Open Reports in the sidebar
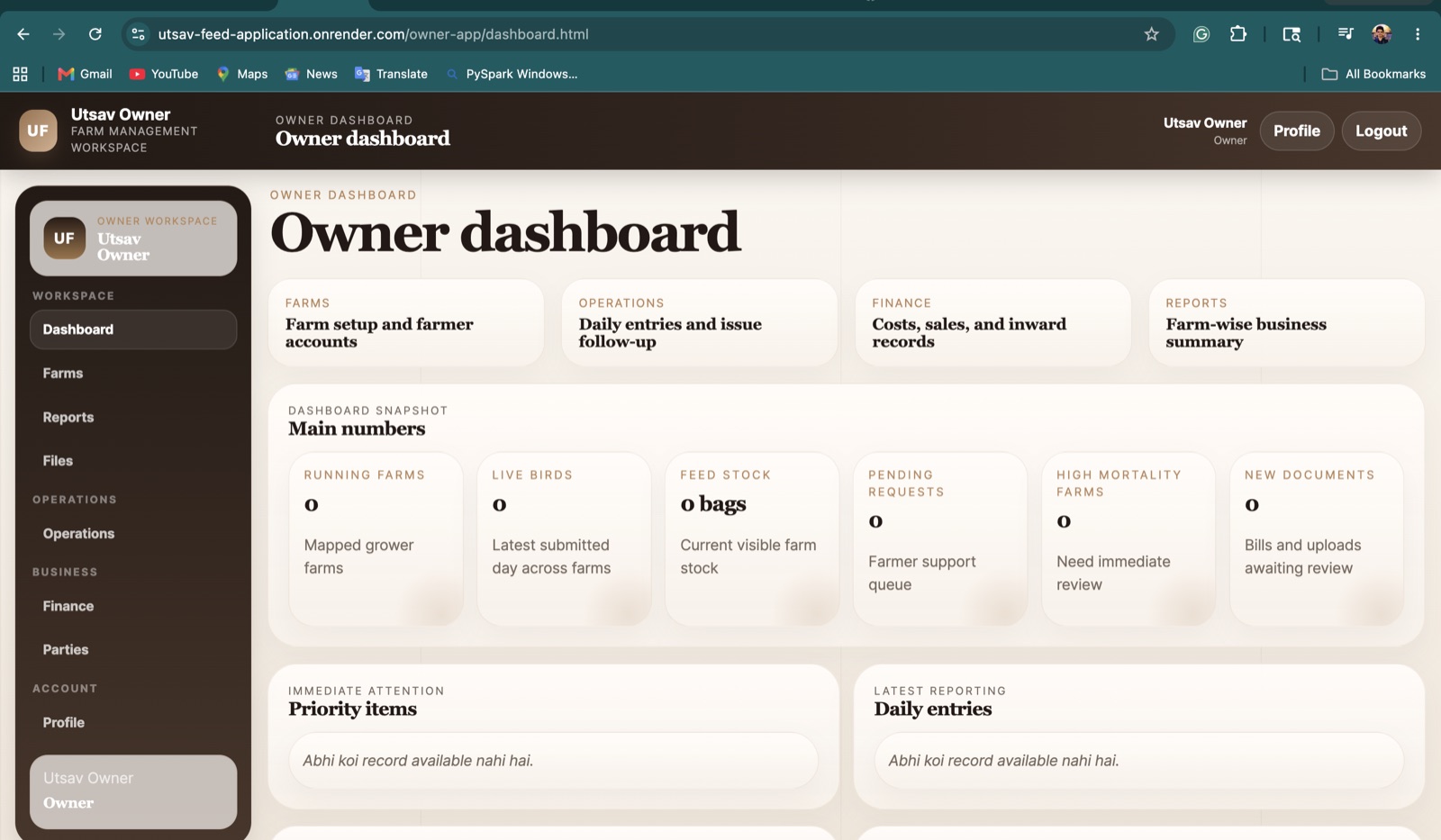 pyautogui.click(x=133, y=417)
